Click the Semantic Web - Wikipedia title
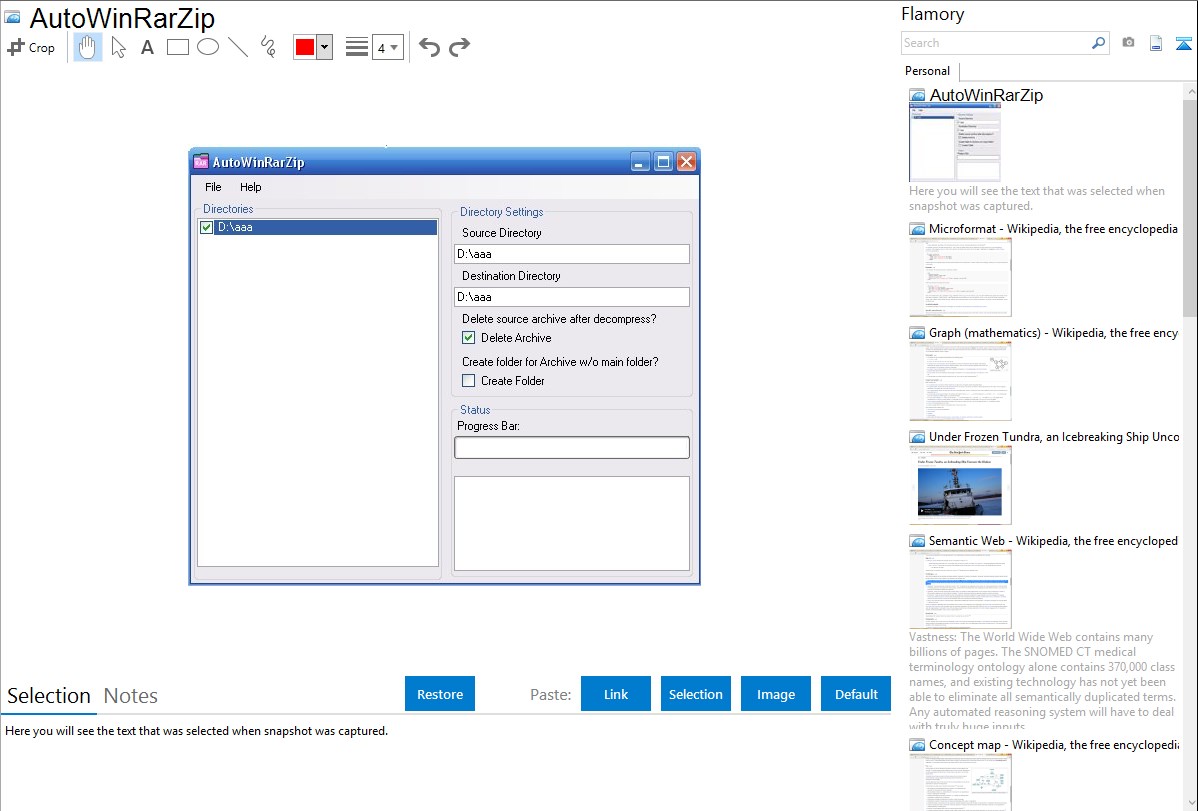The height and width of the screenshot is (811, 1198). [x=1053, y=540]
